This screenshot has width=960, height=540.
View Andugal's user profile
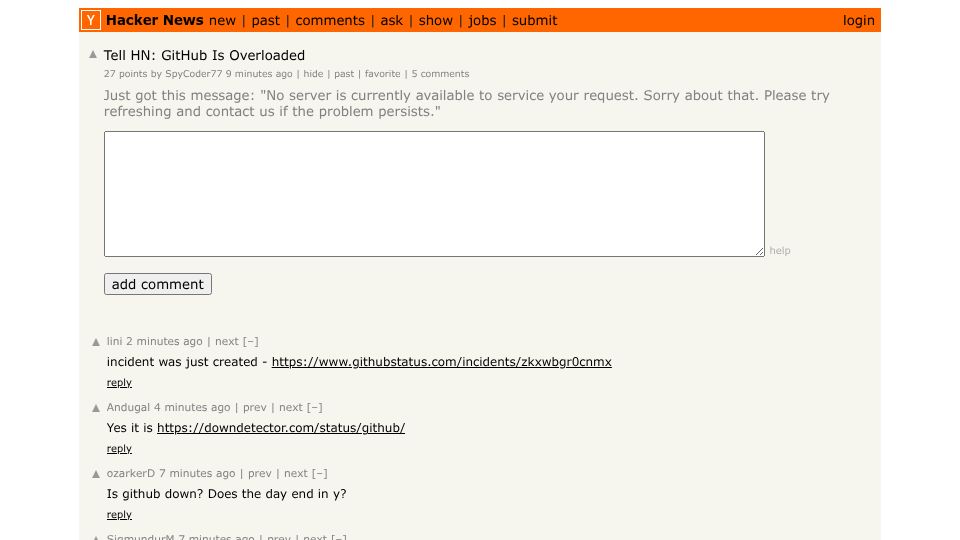(x=128, y=407)
